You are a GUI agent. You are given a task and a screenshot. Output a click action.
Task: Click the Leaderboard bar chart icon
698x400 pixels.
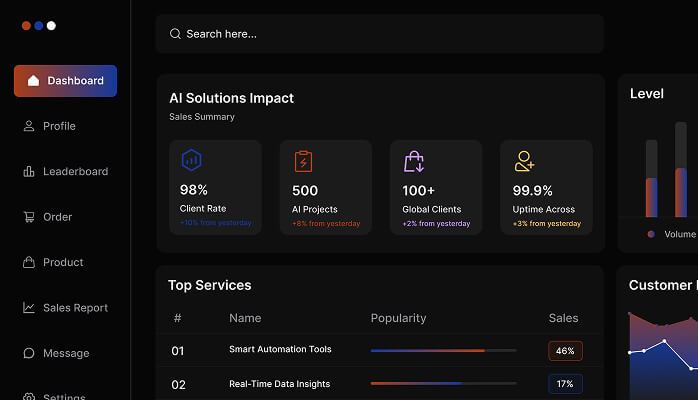pyautogui.click(x=29, y=172)
